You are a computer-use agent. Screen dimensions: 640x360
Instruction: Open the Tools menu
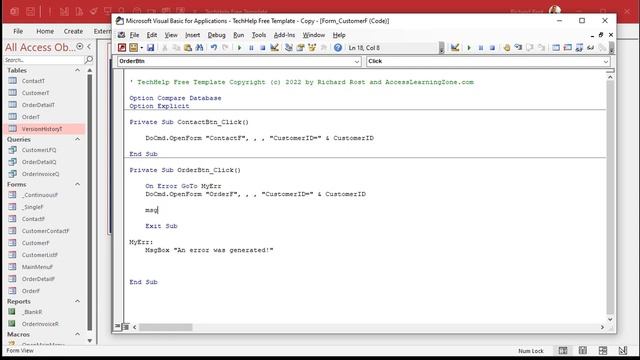259,35
